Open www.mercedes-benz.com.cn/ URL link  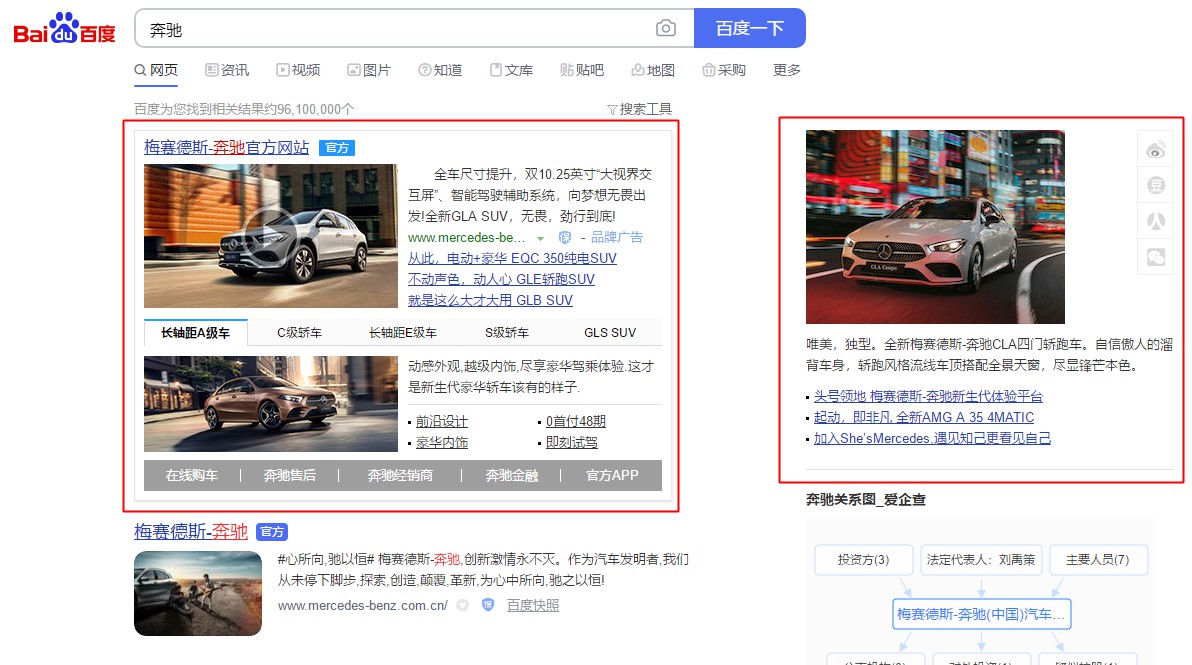[x=363, y=606]
